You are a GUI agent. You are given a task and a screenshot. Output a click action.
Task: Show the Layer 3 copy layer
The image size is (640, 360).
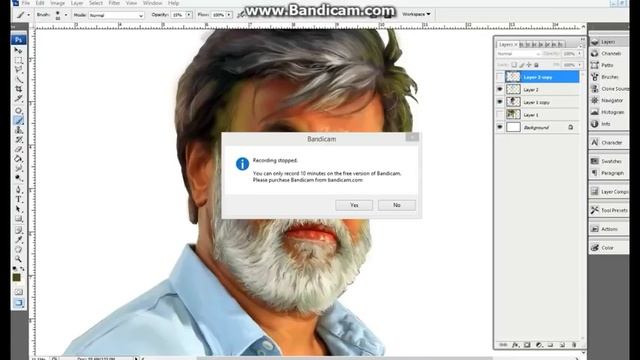point(500,77)
